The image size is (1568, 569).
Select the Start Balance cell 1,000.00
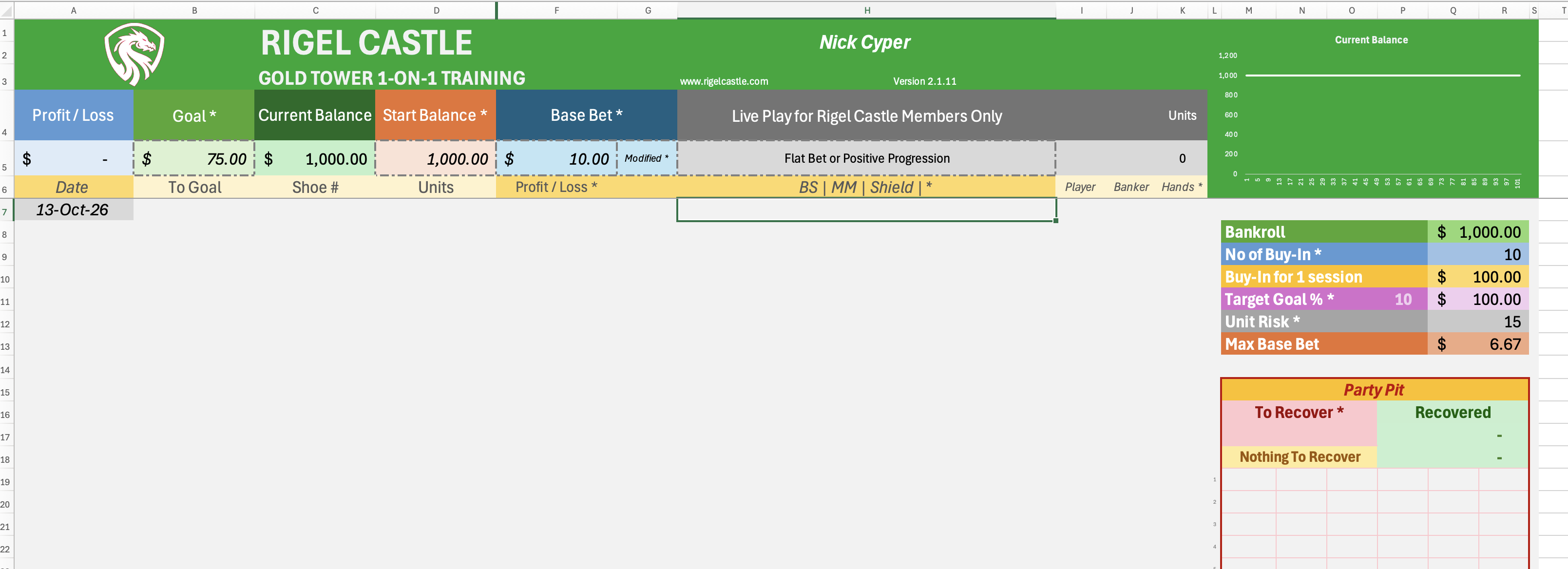(x=435, y=159)
